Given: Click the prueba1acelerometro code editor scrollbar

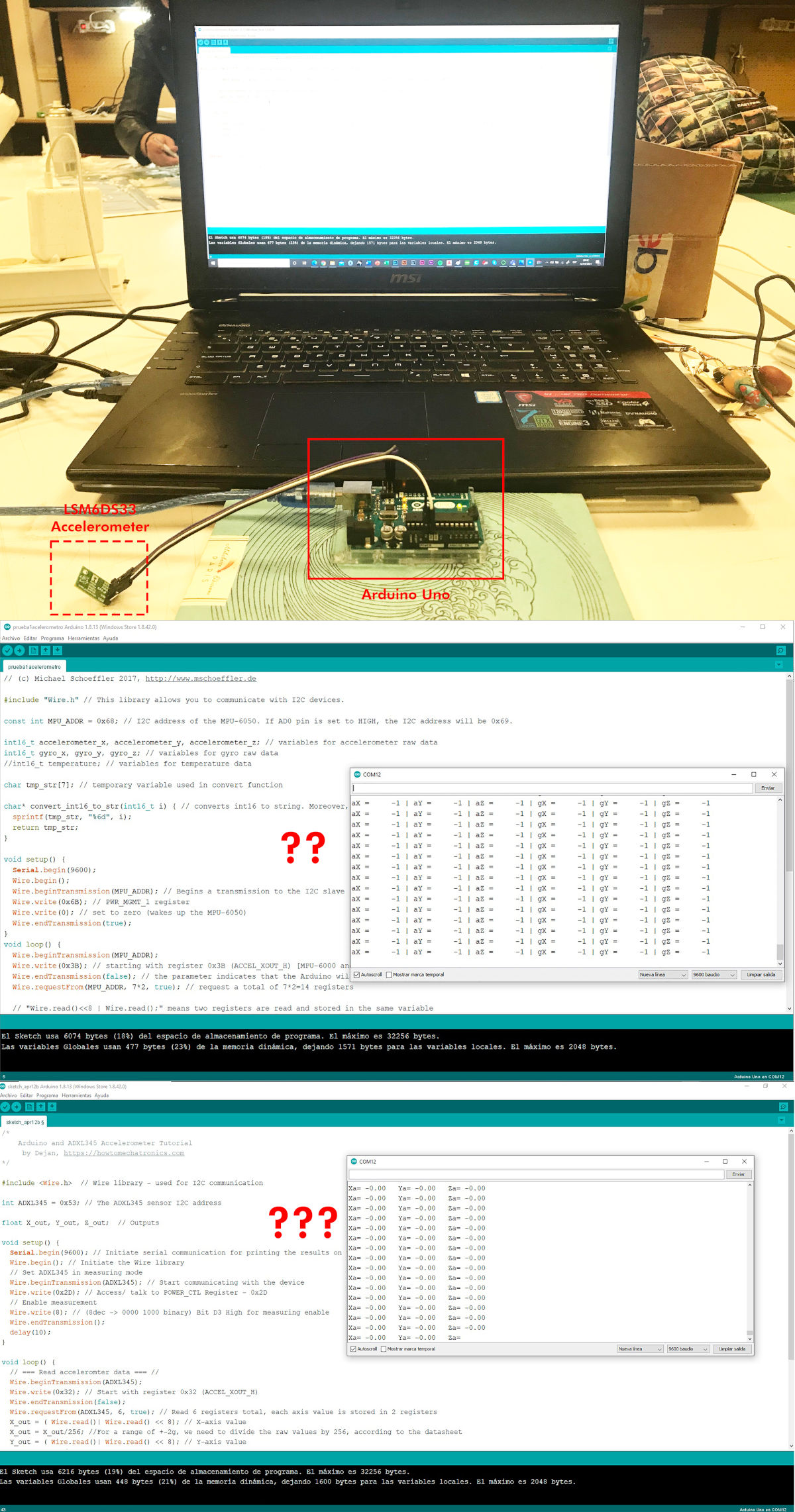Looking at the screenshot, I should [x=789, y=842].
